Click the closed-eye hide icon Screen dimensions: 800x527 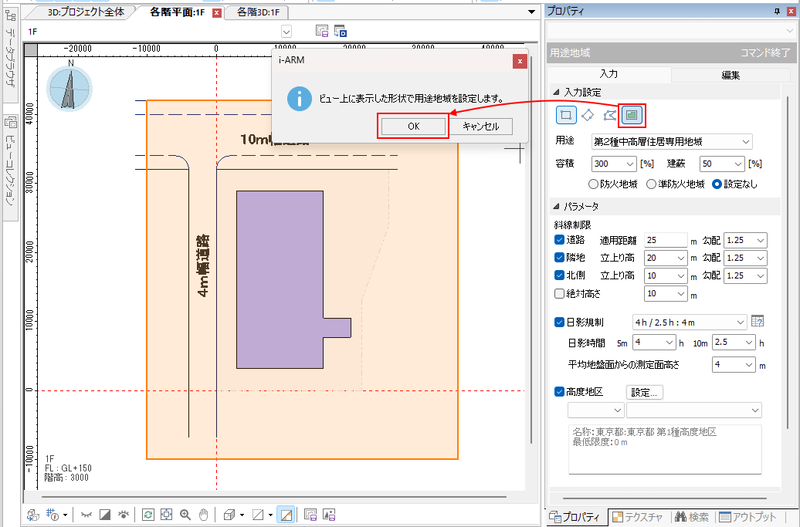click(86, 515)
